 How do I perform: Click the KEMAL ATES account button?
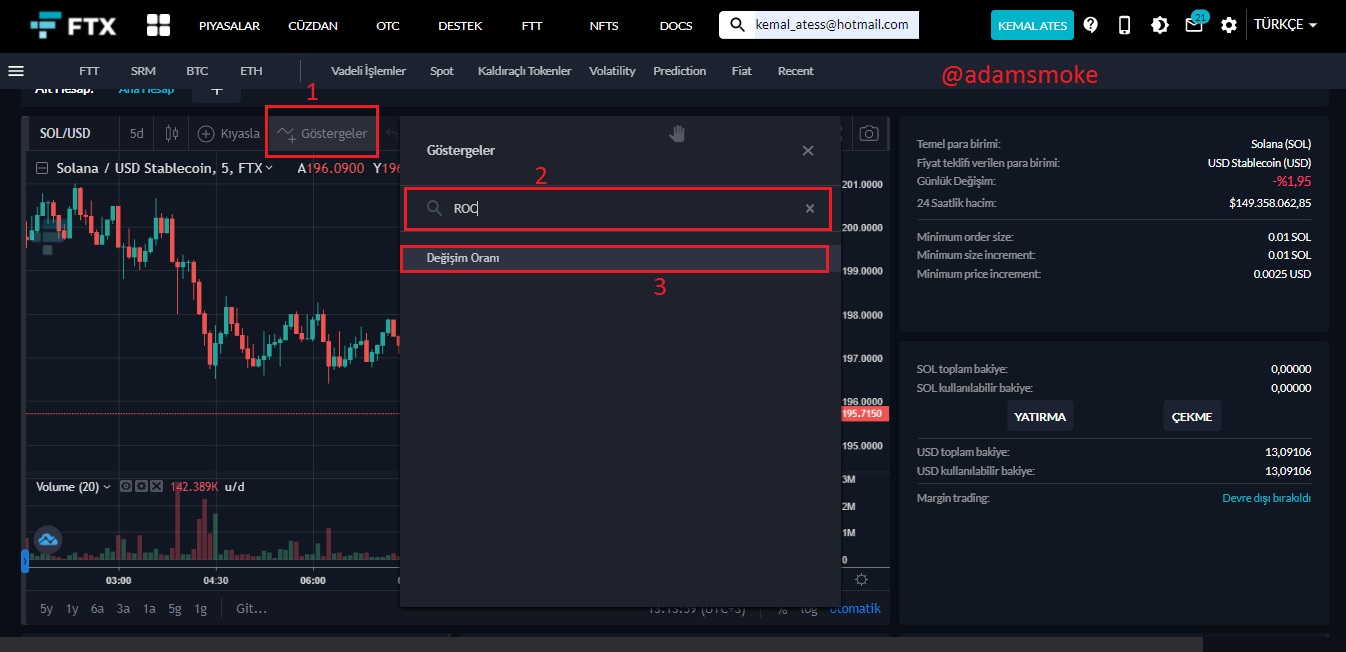pyautogui.click(x=1032, y=25)
